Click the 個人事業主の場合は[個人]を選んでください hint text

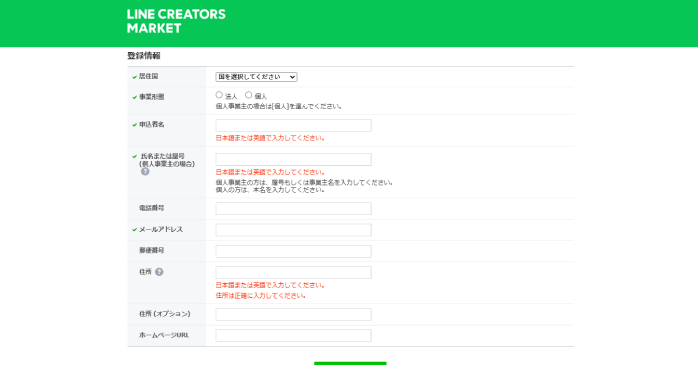279,106
